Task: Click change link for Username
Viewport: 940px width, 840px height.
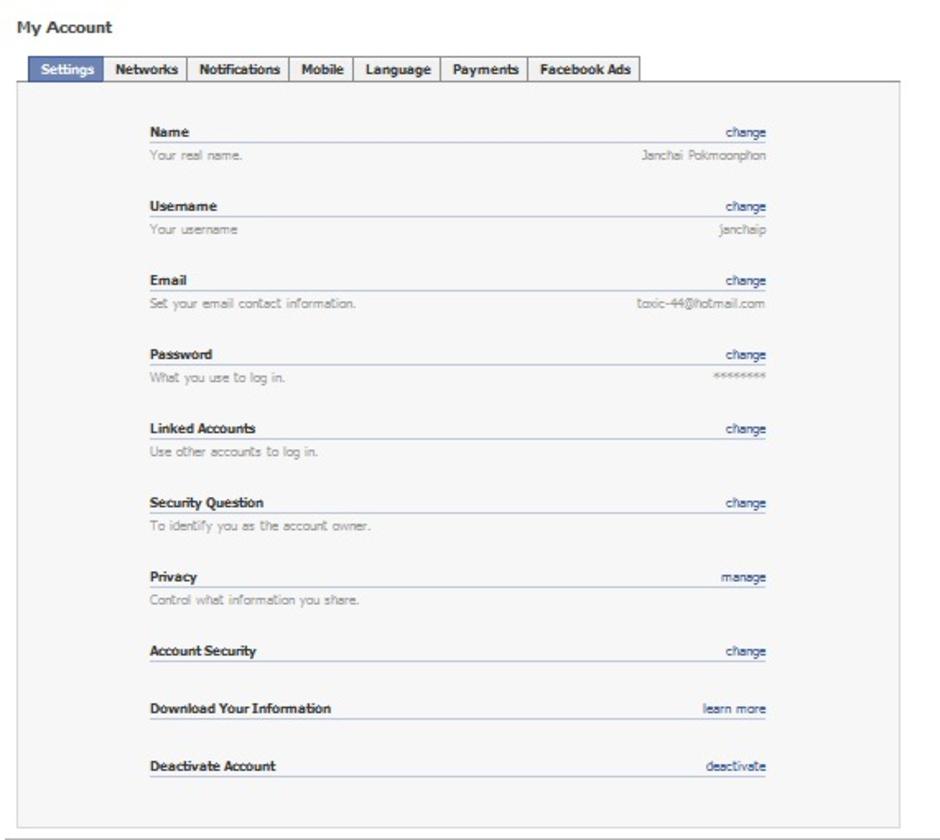Action: tap(745, 207)
